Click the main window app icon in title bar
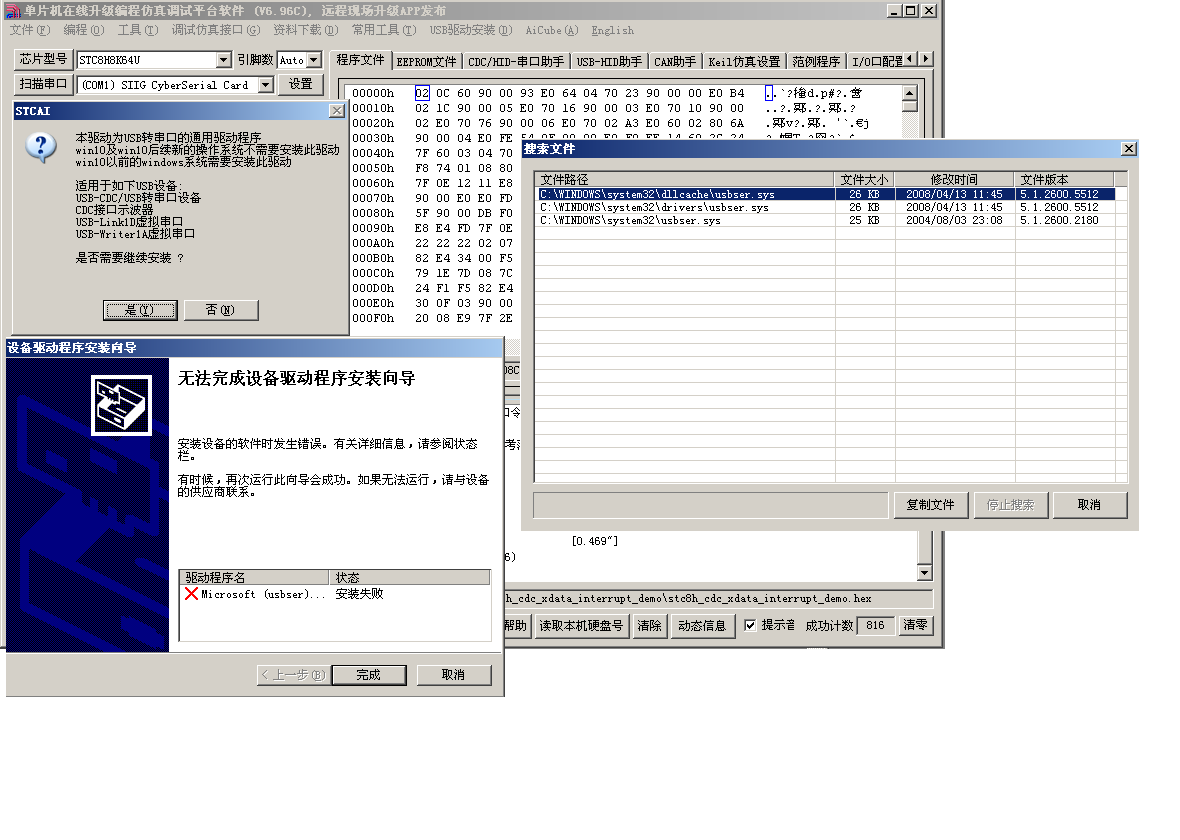 coord(12,11)
